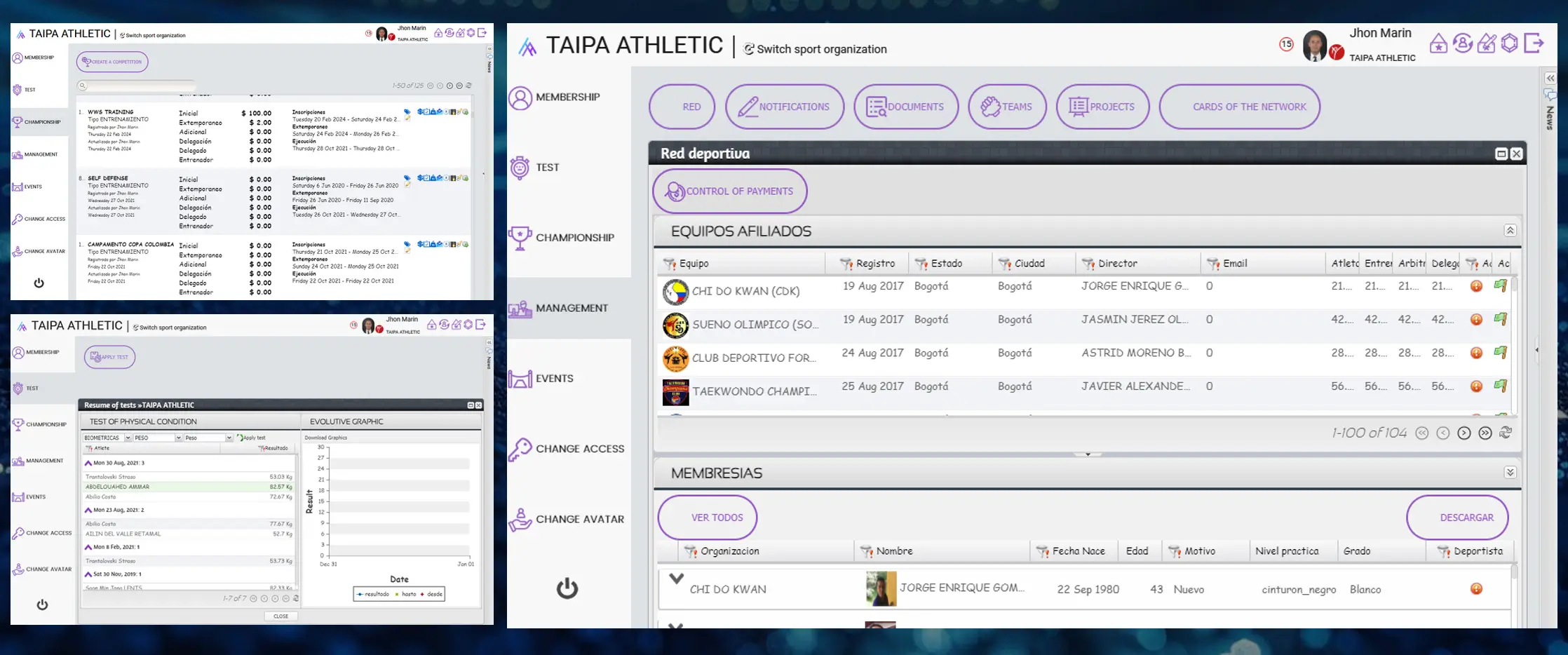Image resolution: width=1568 pixels, height=655 pixels.
Task: Select CAMPAMENTO COPA COLOMBIA competition title
Action: click(131, 245)
